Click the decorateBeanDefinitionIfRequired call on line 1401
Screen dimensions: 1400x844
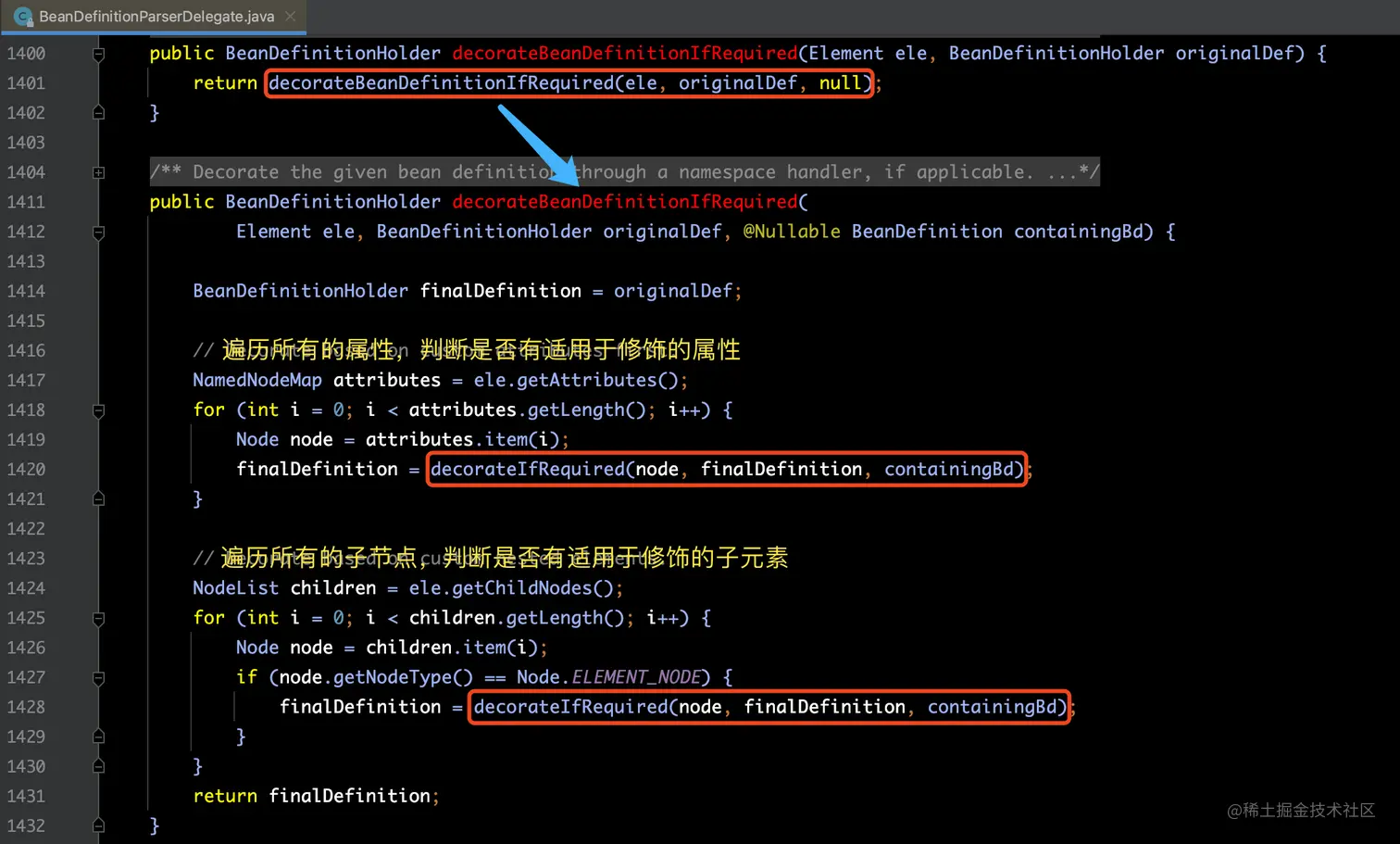pos(570,83)
